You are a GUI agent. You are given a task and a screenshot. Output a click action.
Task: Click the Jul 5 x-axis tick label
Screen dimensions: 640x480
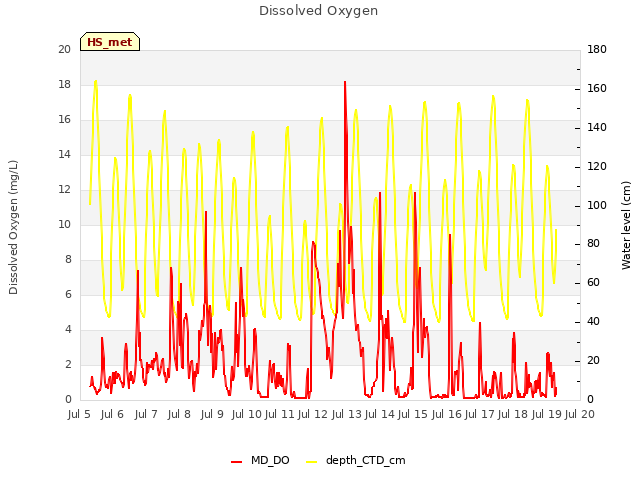[x=79, y=414]
